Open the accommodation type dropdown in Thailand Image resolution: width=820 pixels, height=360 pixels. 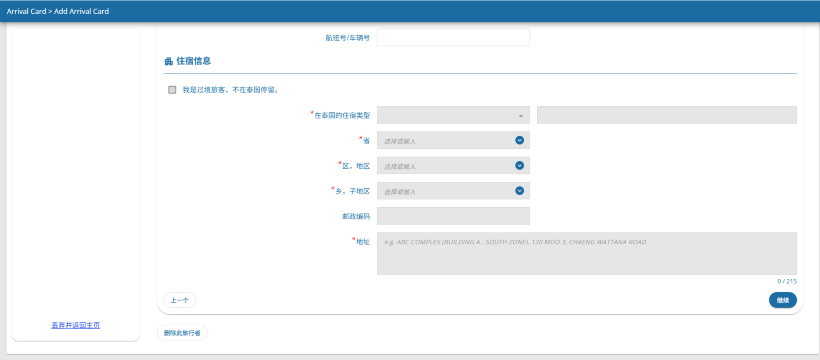(453, 115)
